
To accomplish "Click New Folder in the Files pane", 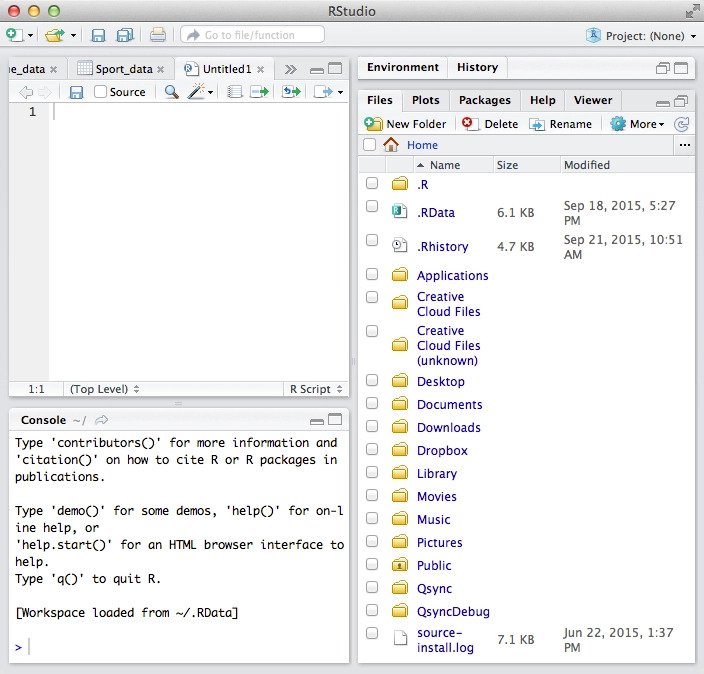I will (405, 124).
